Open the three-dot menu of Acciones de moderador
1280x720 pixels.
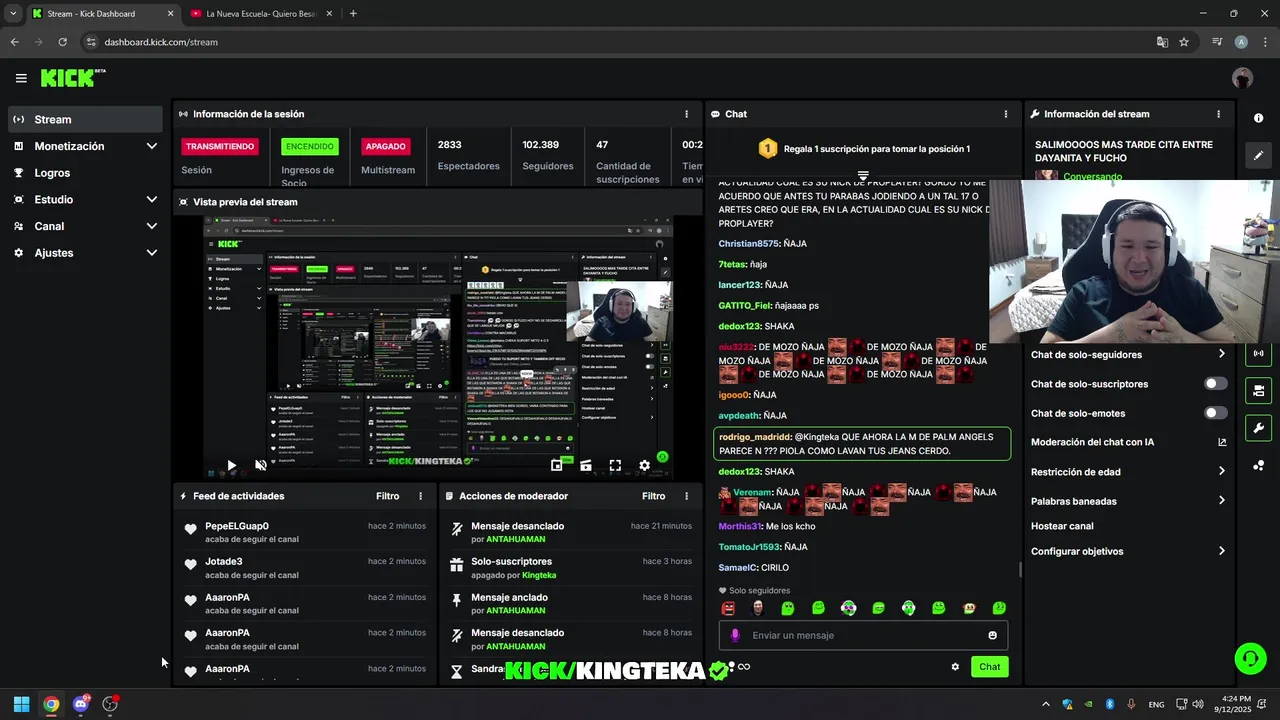pyautogui.click(x=686, y=496)
